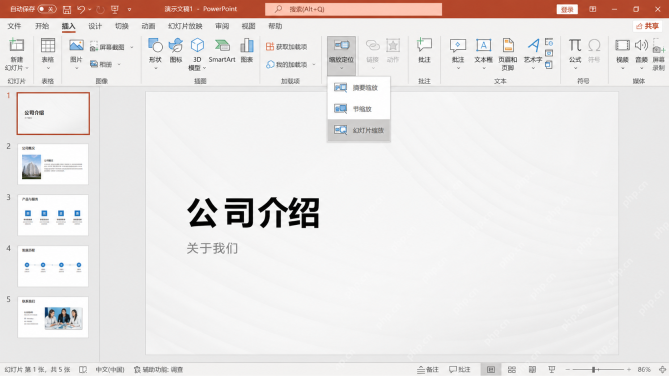Viewport: 669px width, 376px height.
Task: Open Ribbon Display Options icon
Action: (593, 9)
